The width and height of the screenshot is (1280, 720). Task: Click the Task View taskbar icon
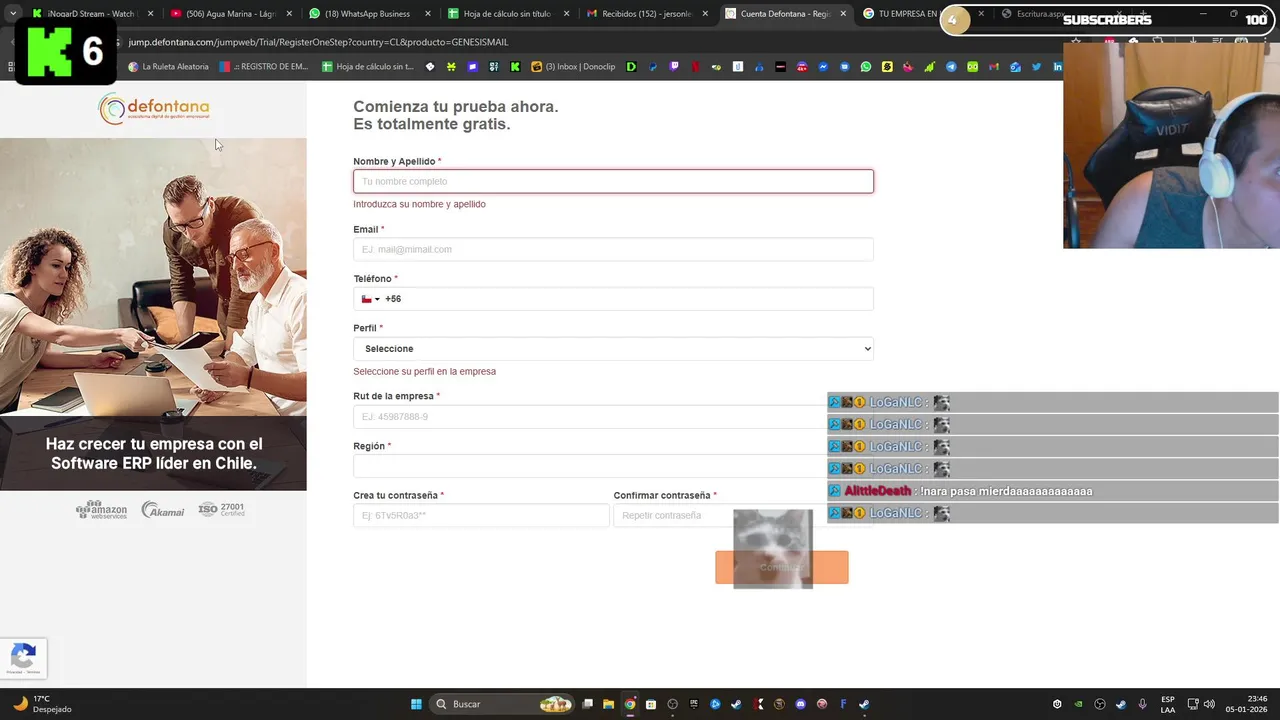587,704
